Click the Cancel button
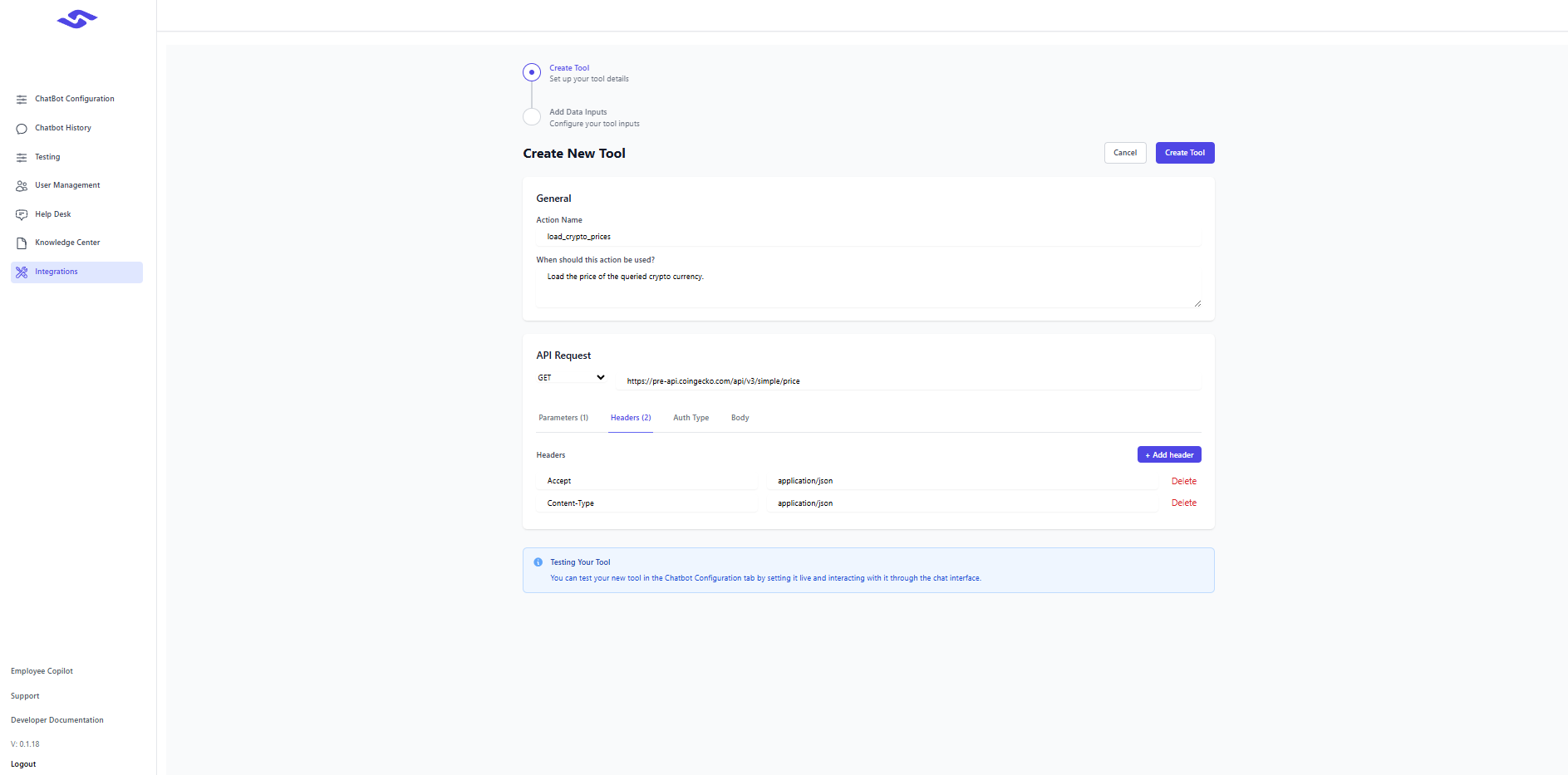Image resolution: width=1568 pixels, height=775 pixels. coord(1124,153)
